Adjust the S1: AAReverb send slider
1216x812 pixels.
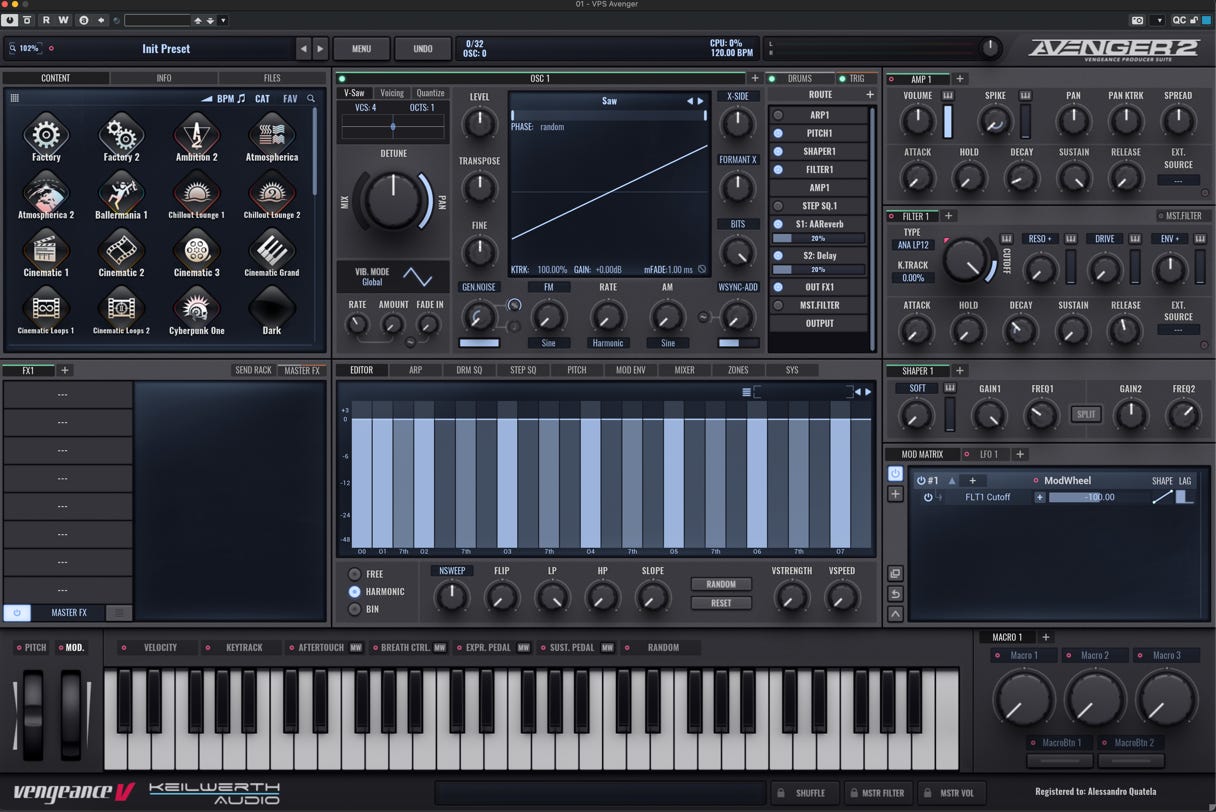pyautogui.click(x=818, y=239)
